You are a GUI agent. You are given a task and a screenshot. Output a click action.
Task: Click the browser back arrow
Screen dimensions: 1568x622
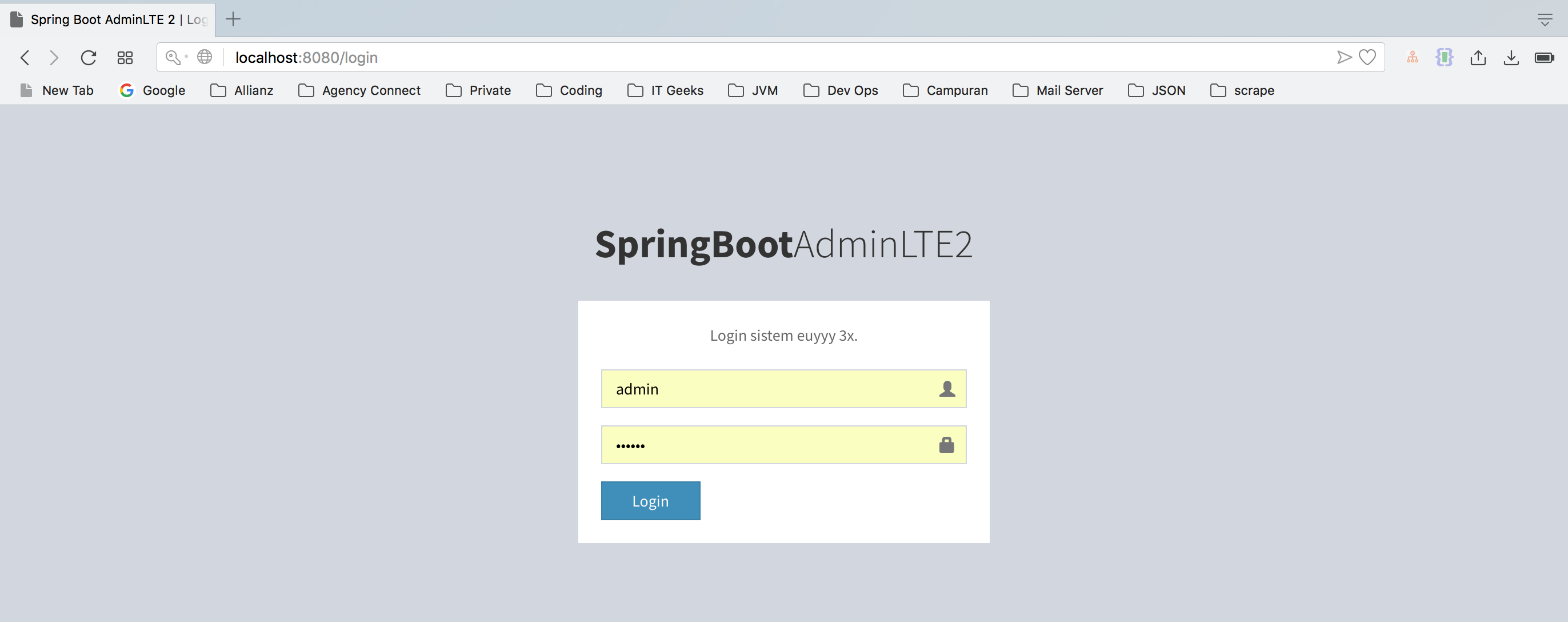[x=25, y=57]
